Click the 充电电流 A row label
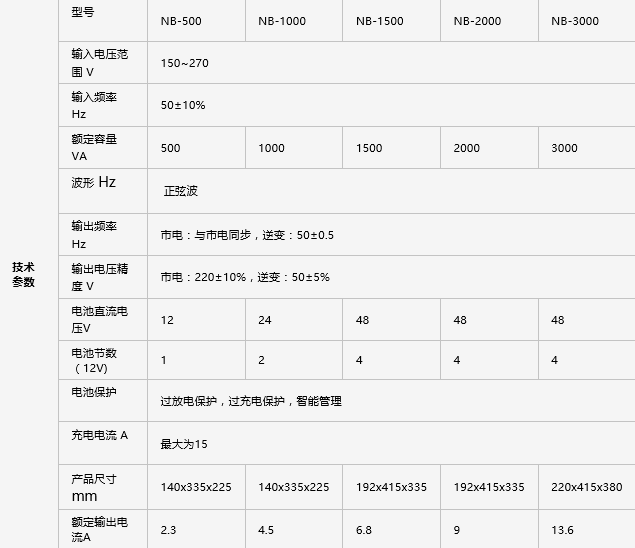This screenshot has width=635, height=548. (99, 435)
